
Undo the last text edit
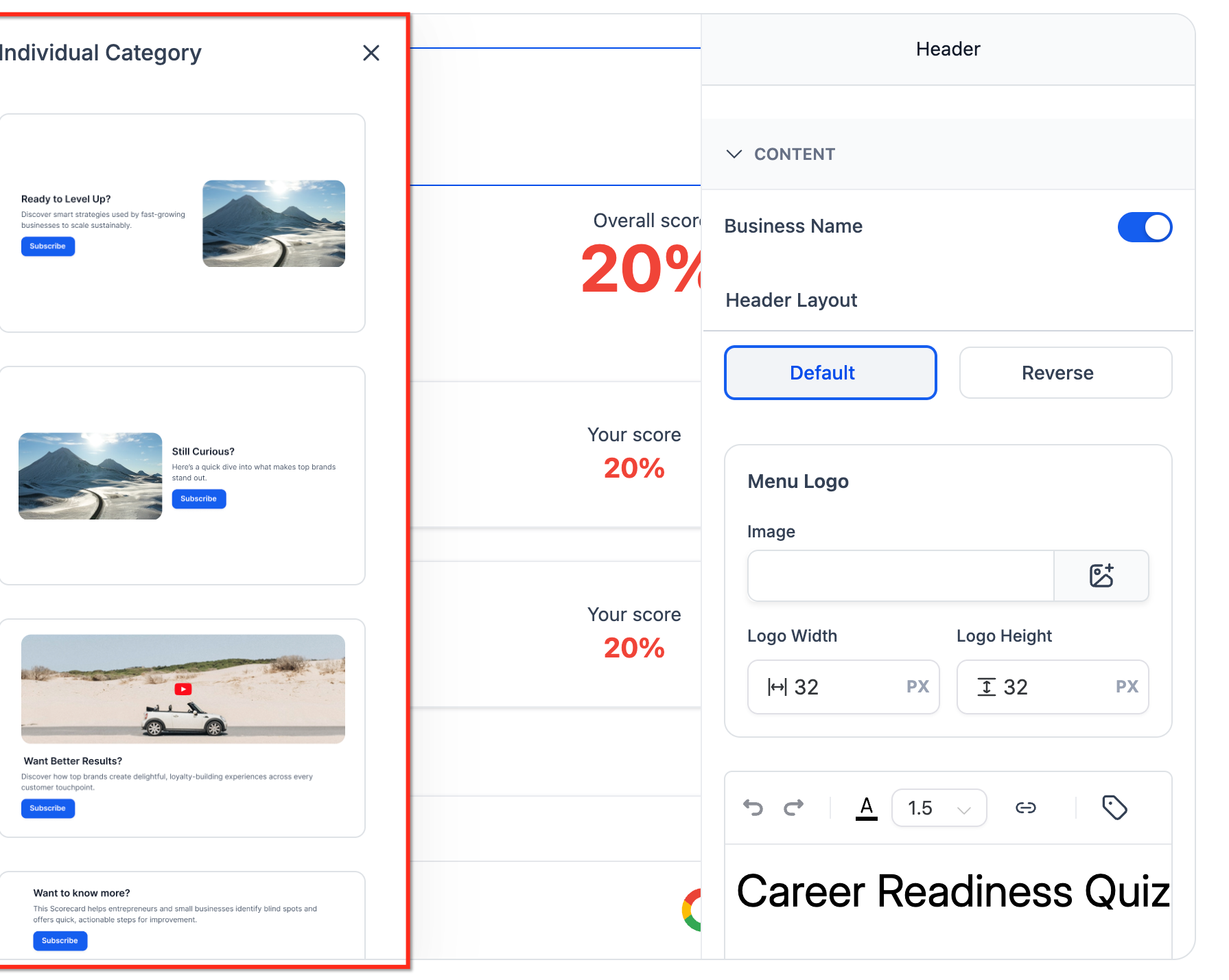coord(753,808)
